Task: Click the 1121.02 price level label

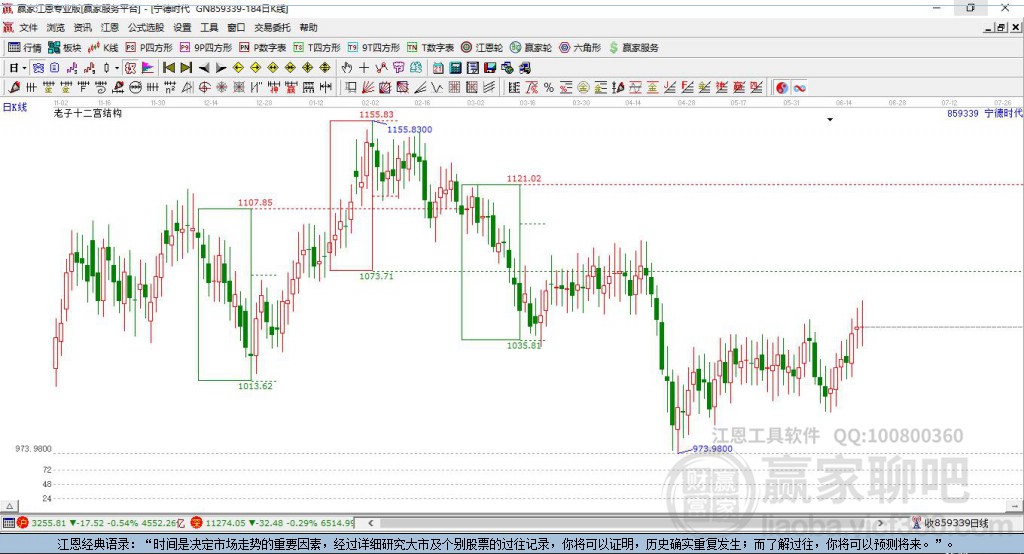Action: click(524, 178)
